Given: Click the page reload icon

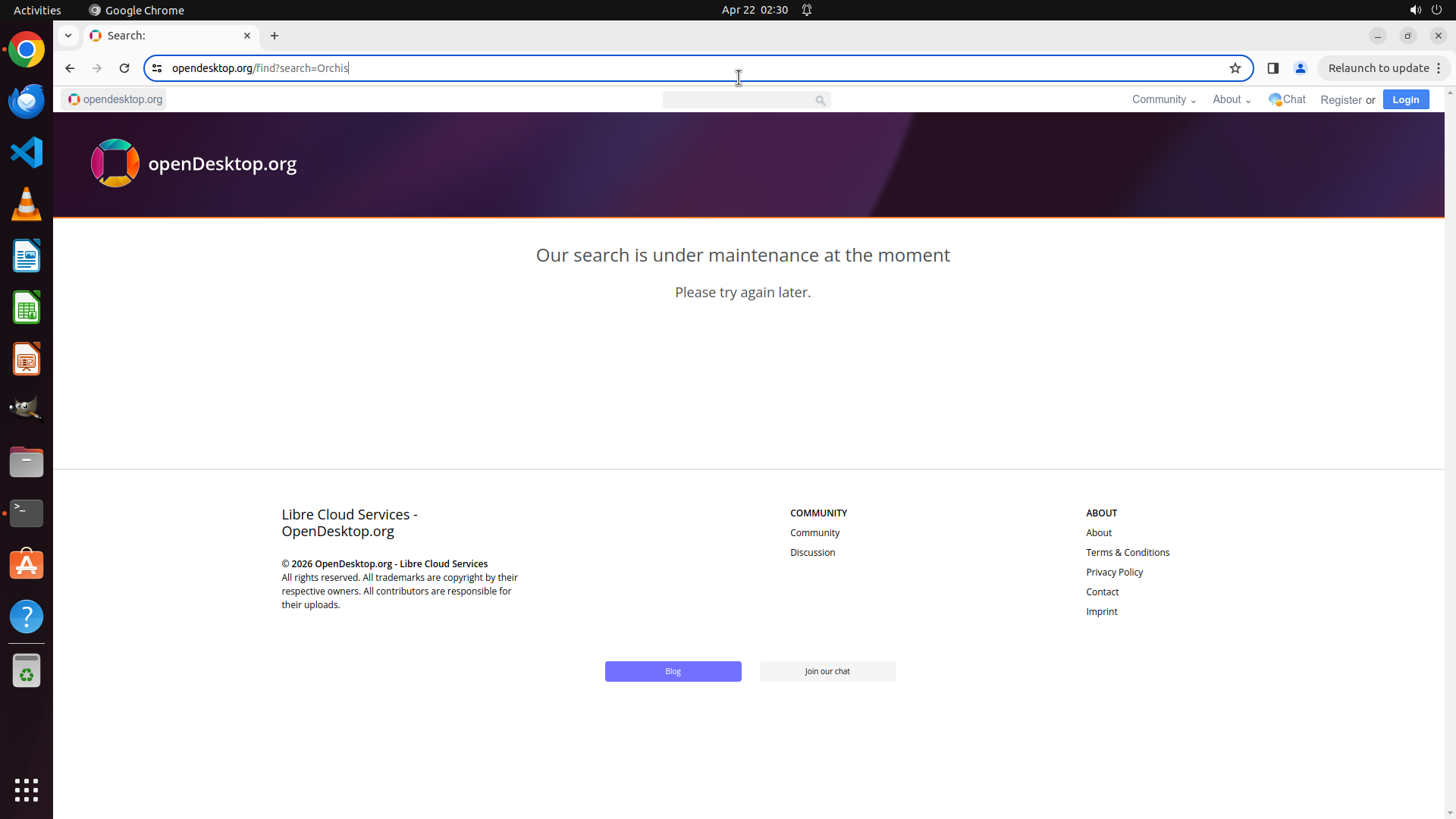Looking at the screenshot, I should tap(124, 68).
